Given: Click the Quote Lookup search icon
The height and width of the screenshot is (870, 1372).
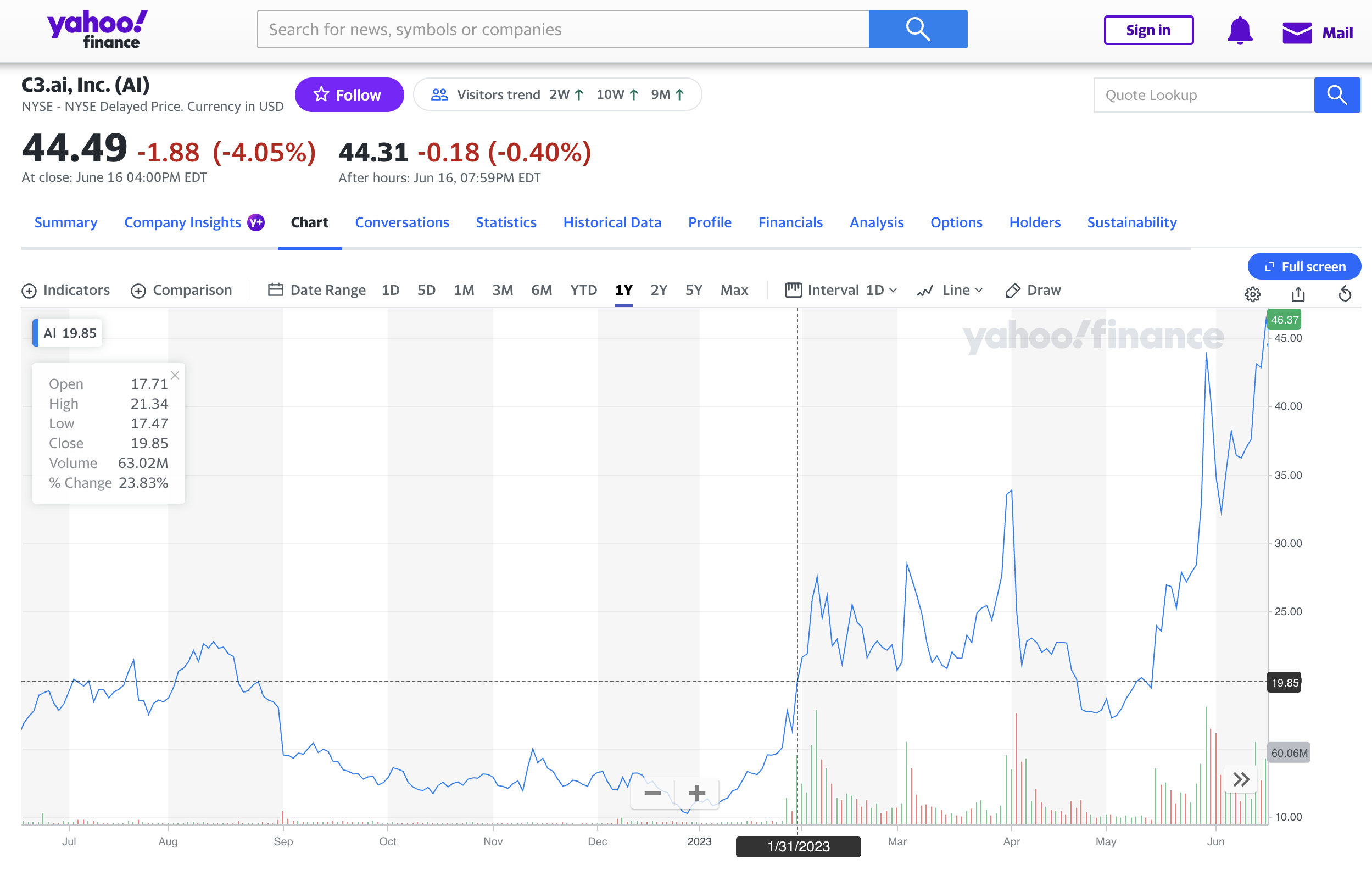Looking at the screenshot, I should pos(1337,95).
